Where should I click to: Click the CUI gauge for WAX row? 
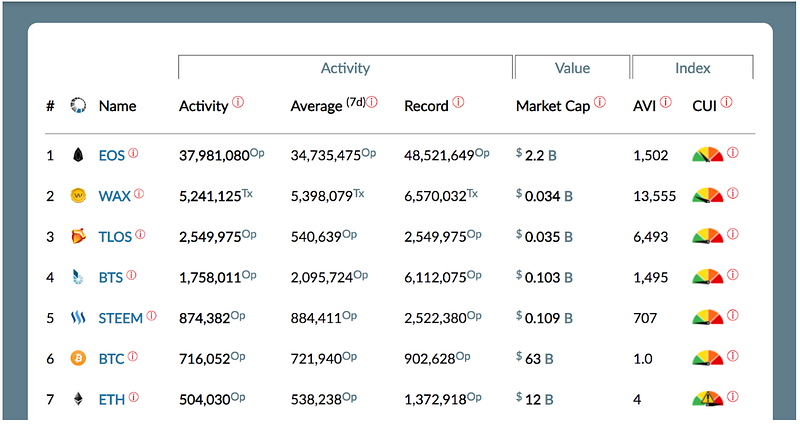707,196
